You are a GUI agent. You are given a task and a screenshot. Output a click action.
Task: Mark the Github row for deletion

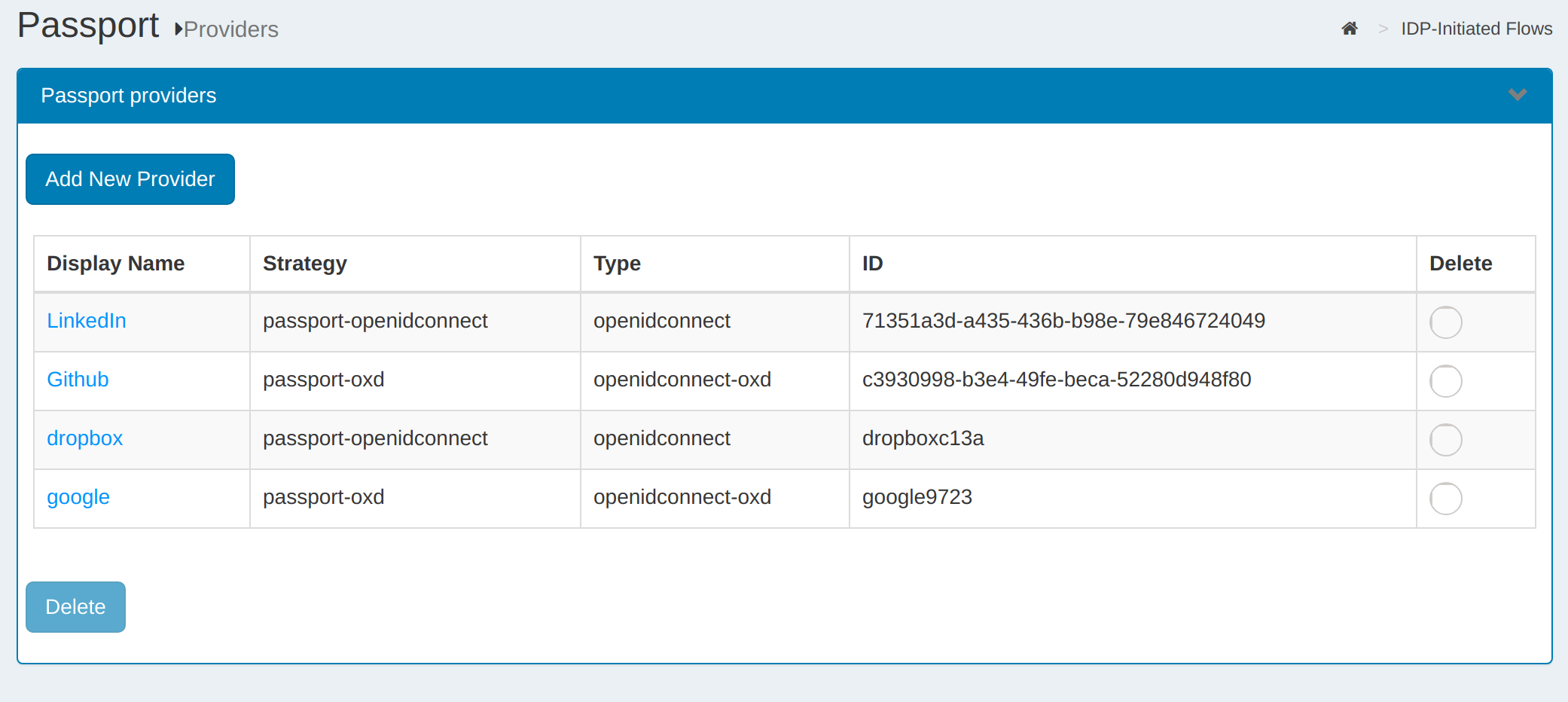click(x=1445, y=381)
